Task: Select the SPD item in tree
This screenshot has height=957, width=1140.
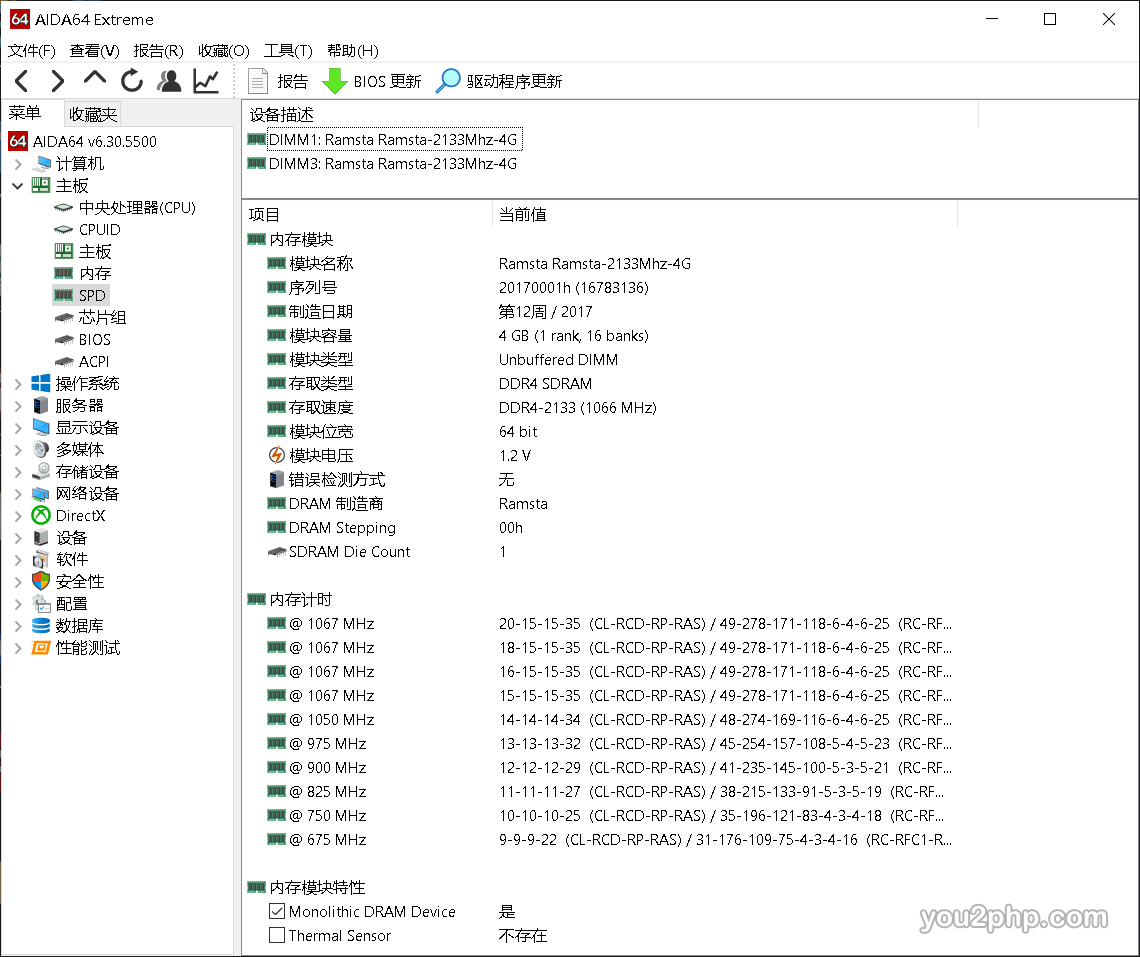Action: coord(81,295)
